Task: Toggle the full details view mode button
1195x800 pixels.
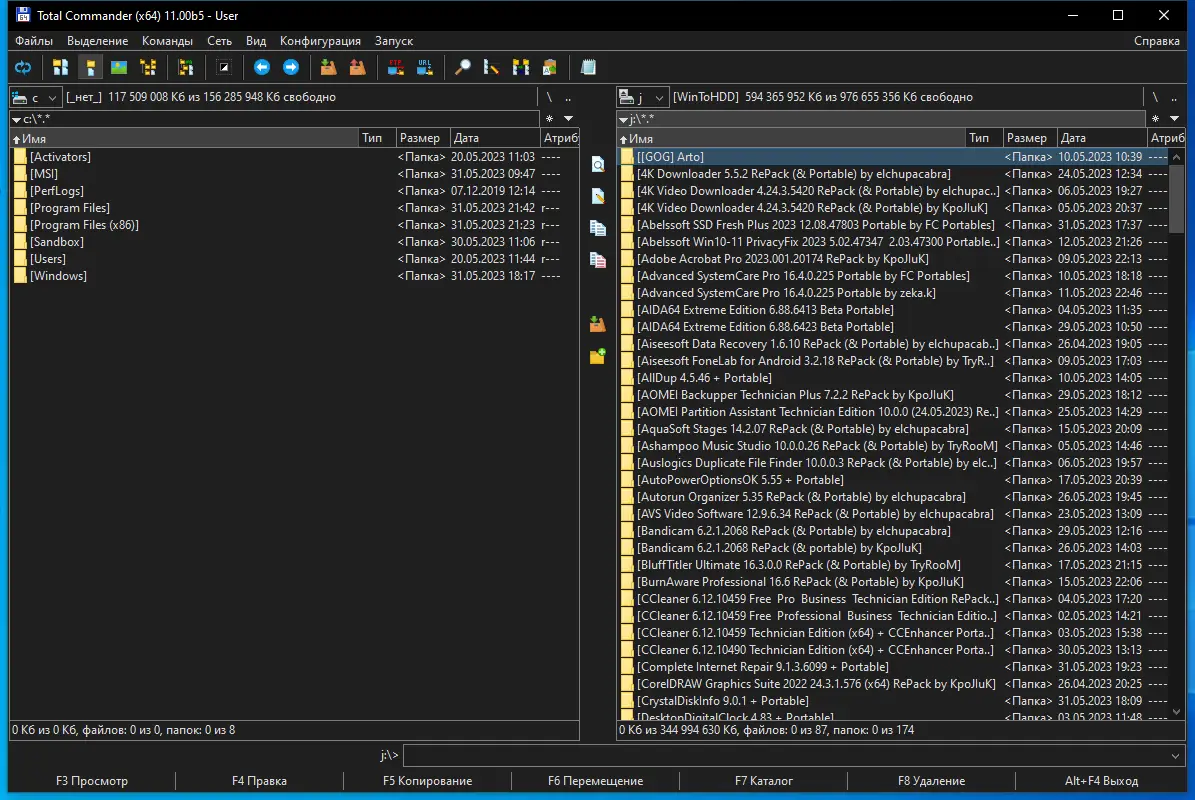Action: tap(90, 67)
